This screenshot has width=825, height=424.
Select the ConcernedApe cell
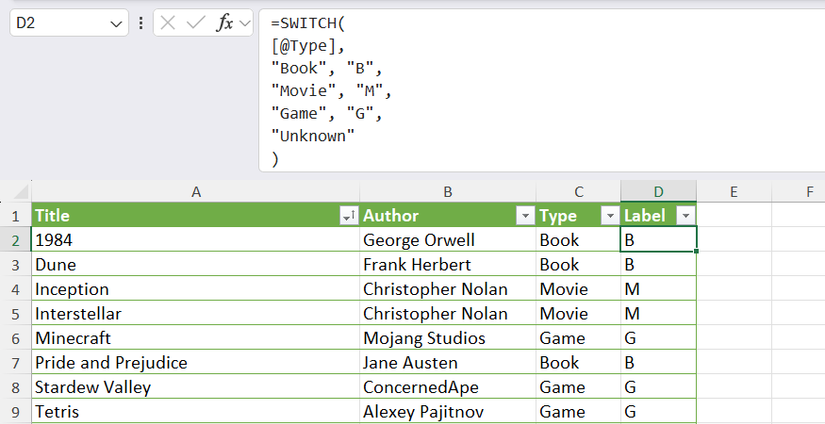tap(448, 387)
